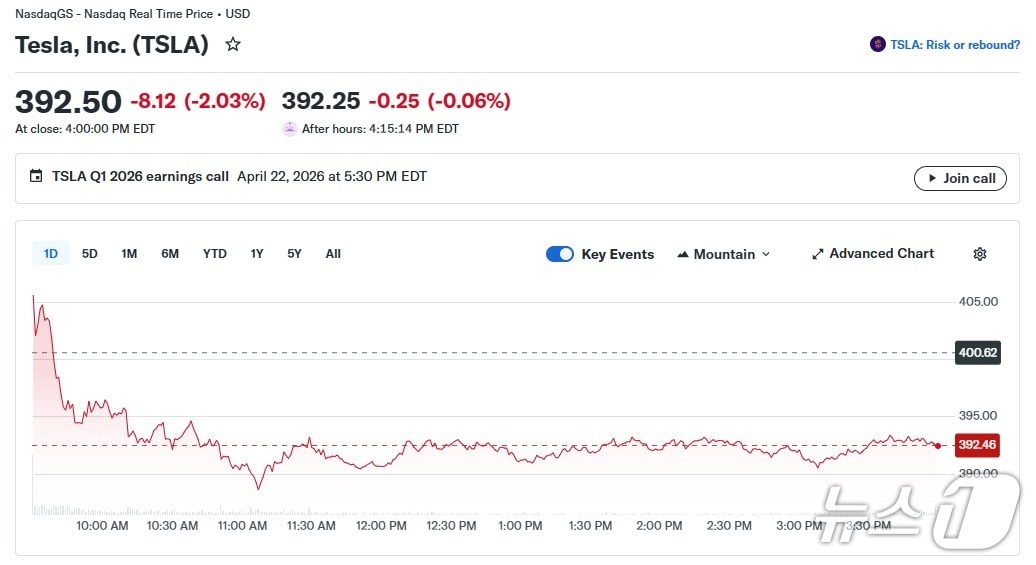Image resolution: width=1036 pixels, height=565 pixels.
Task: Click the expand arrows icon for Advanced Chart
Action: (817, 254)
